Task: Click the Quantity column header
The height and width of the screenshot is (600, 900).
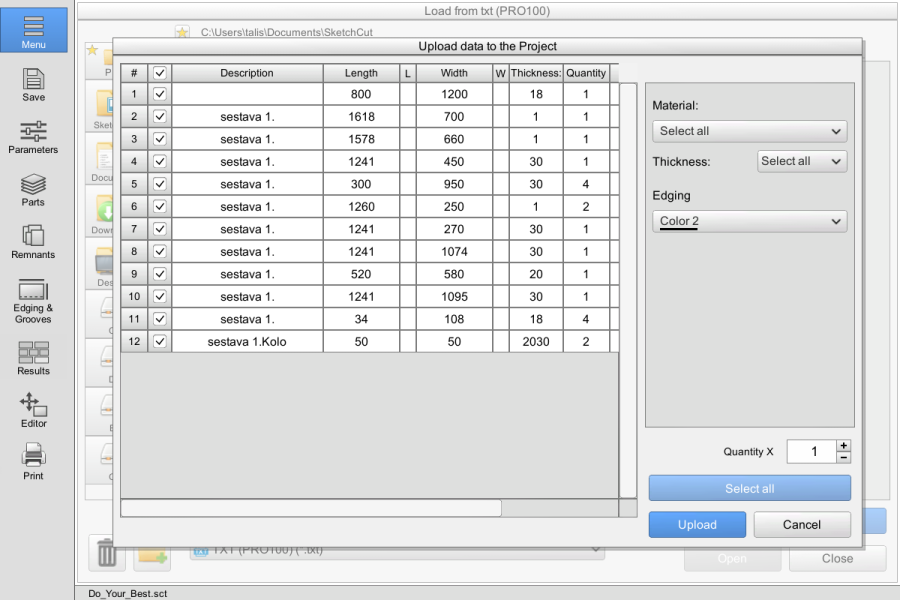Action: pyautogui.click(x=586, y=73)
